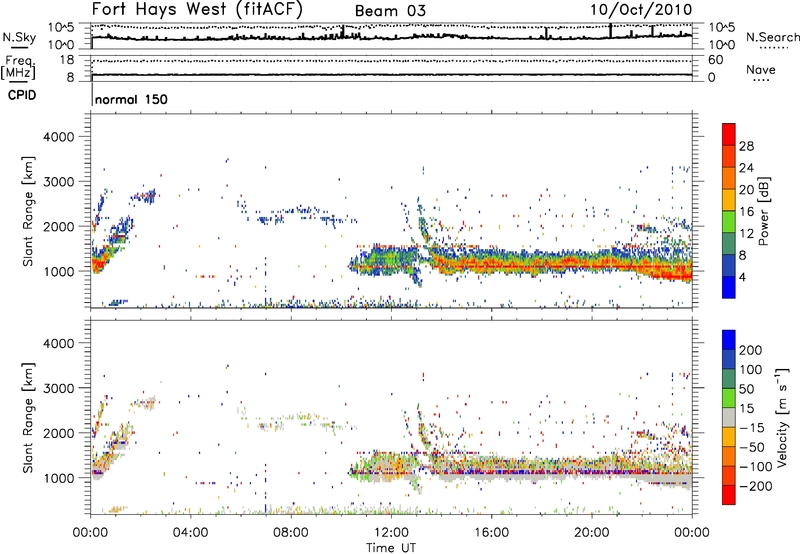
Task: Click the 'Fort Hays West (fitACF)' plot title
Action: point(197,10)
